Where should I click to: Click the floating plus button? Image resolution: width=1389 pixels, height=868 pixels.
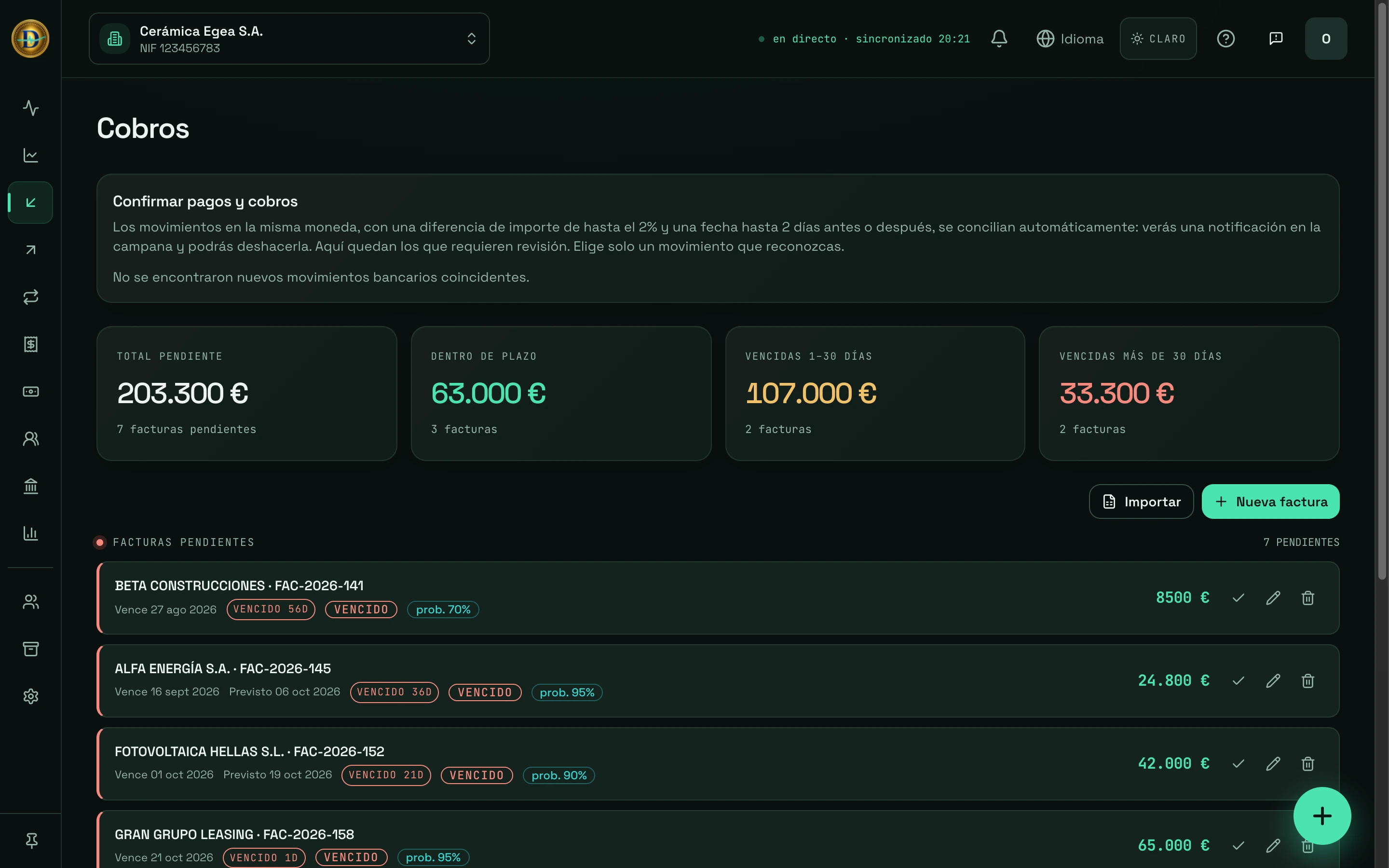[1322, 816]
